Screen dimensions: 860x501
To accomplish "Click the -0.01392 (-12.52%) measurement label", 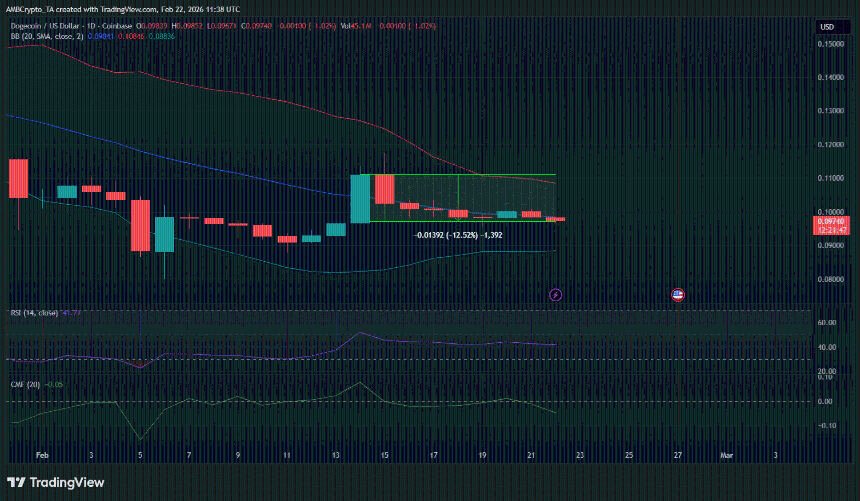I will [x=458, y=235].
